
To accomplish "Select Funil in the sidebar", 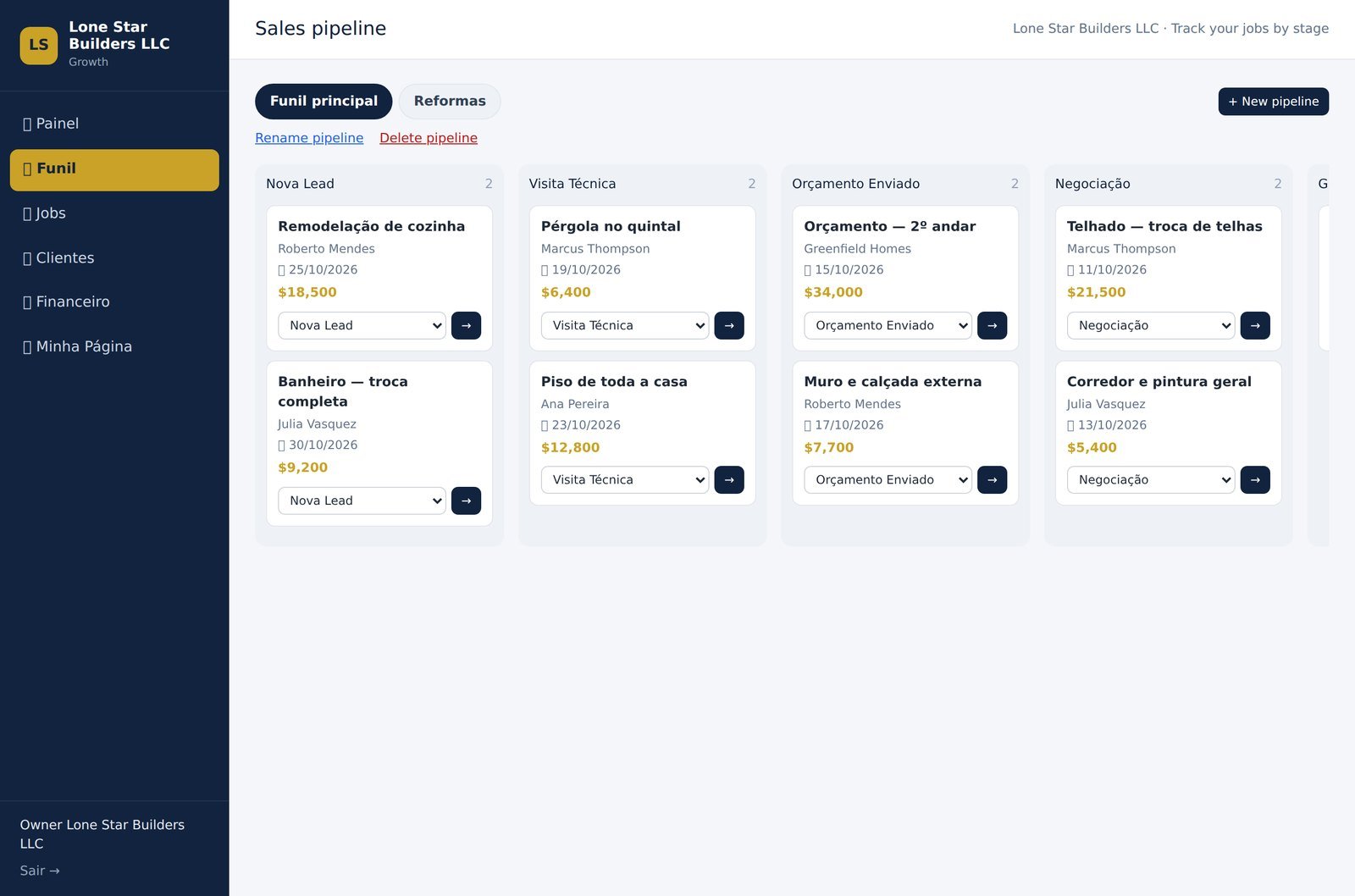I will [114, 169].
